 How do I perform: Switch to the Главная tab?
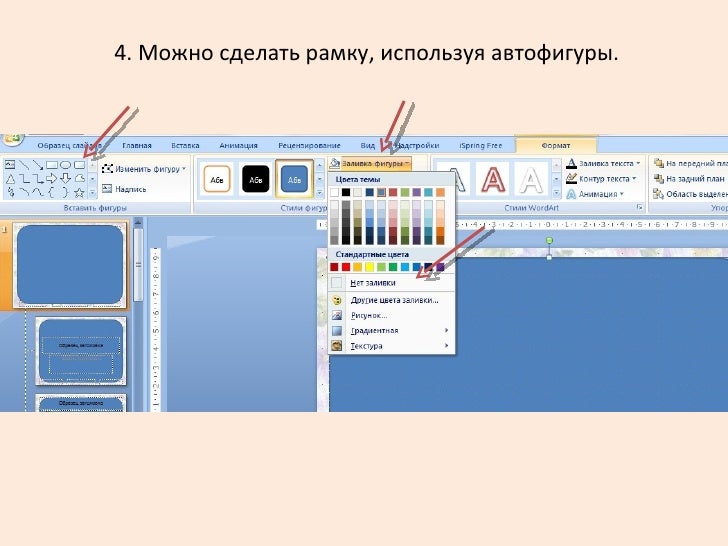point(136,145)
